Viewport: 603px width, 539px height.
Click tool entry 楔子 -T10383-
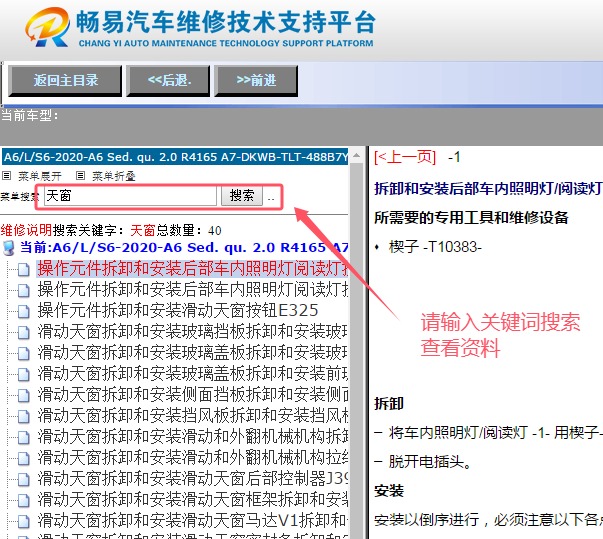435,246
